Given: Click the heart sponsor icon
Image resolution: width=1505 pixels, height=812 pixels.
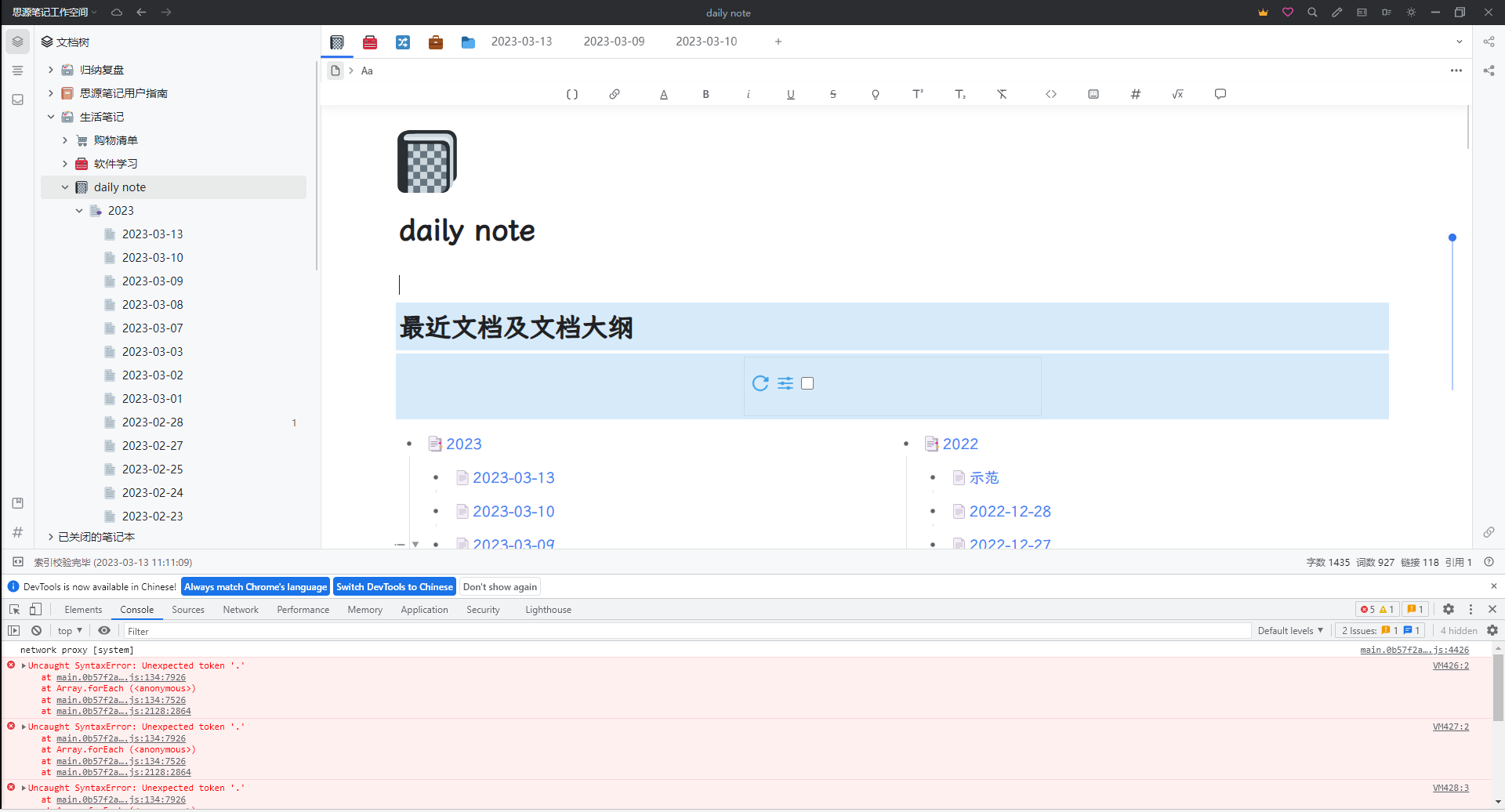Looking at the screenshot, I should tap(1288, 13).
